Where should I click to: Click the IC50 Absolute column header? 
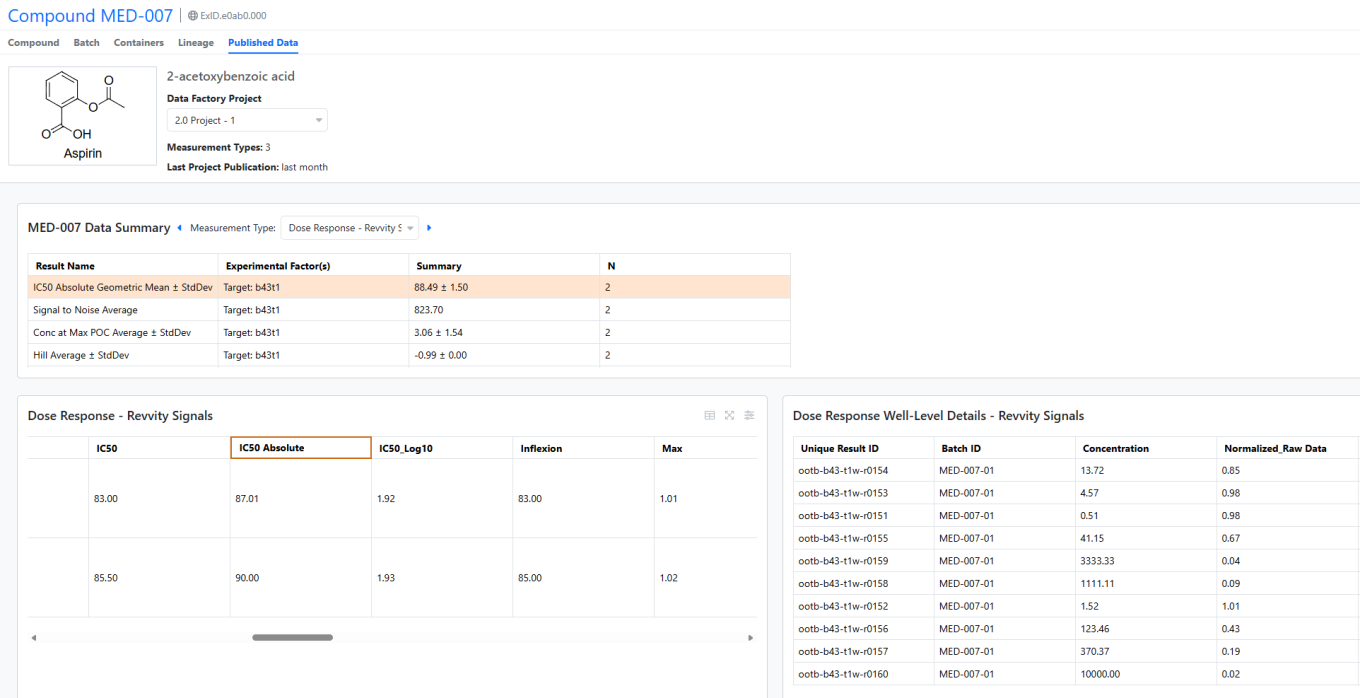click(x=300, y=448)
